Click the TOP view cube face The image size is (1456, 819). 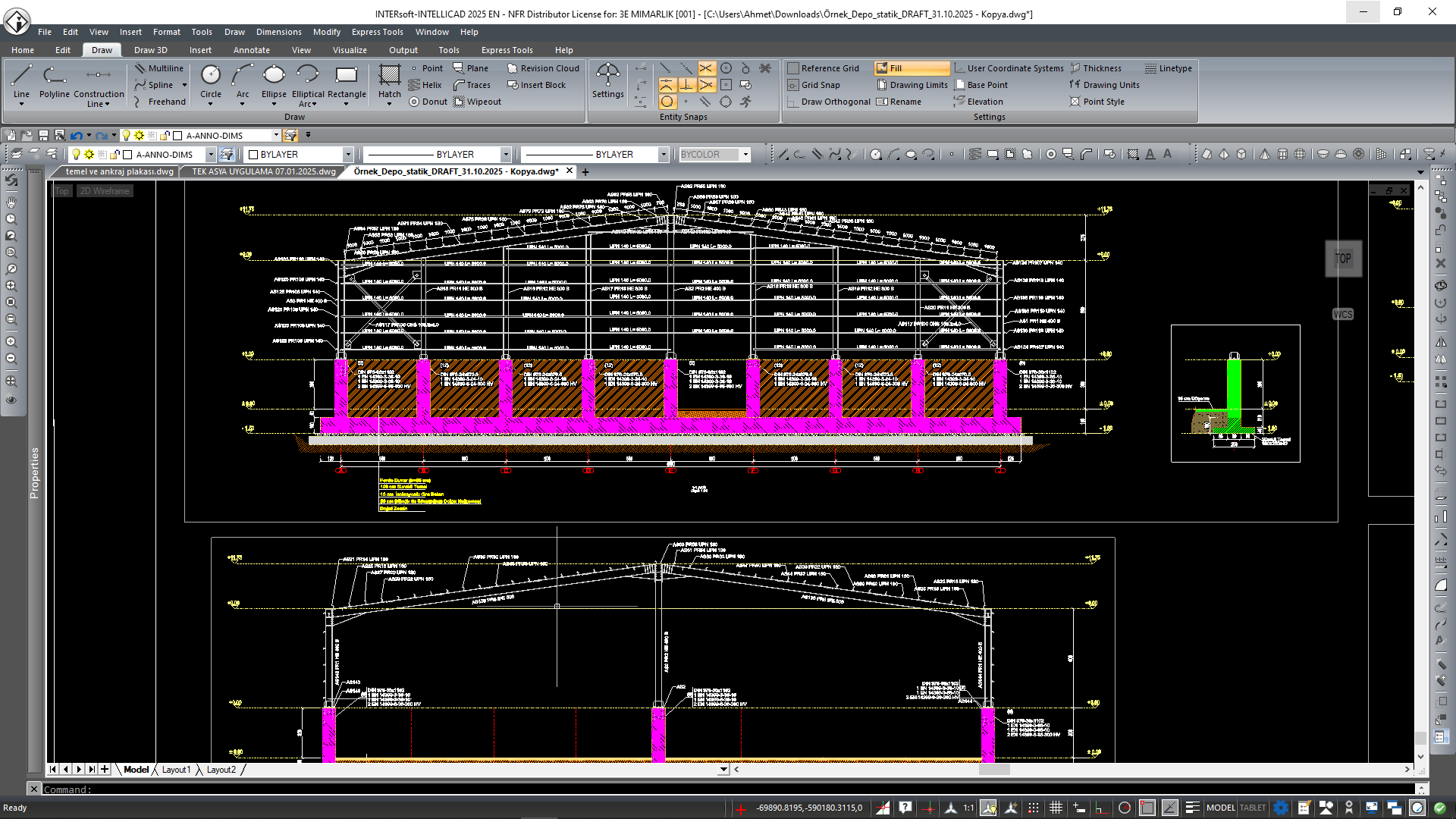pos(1342,259)
